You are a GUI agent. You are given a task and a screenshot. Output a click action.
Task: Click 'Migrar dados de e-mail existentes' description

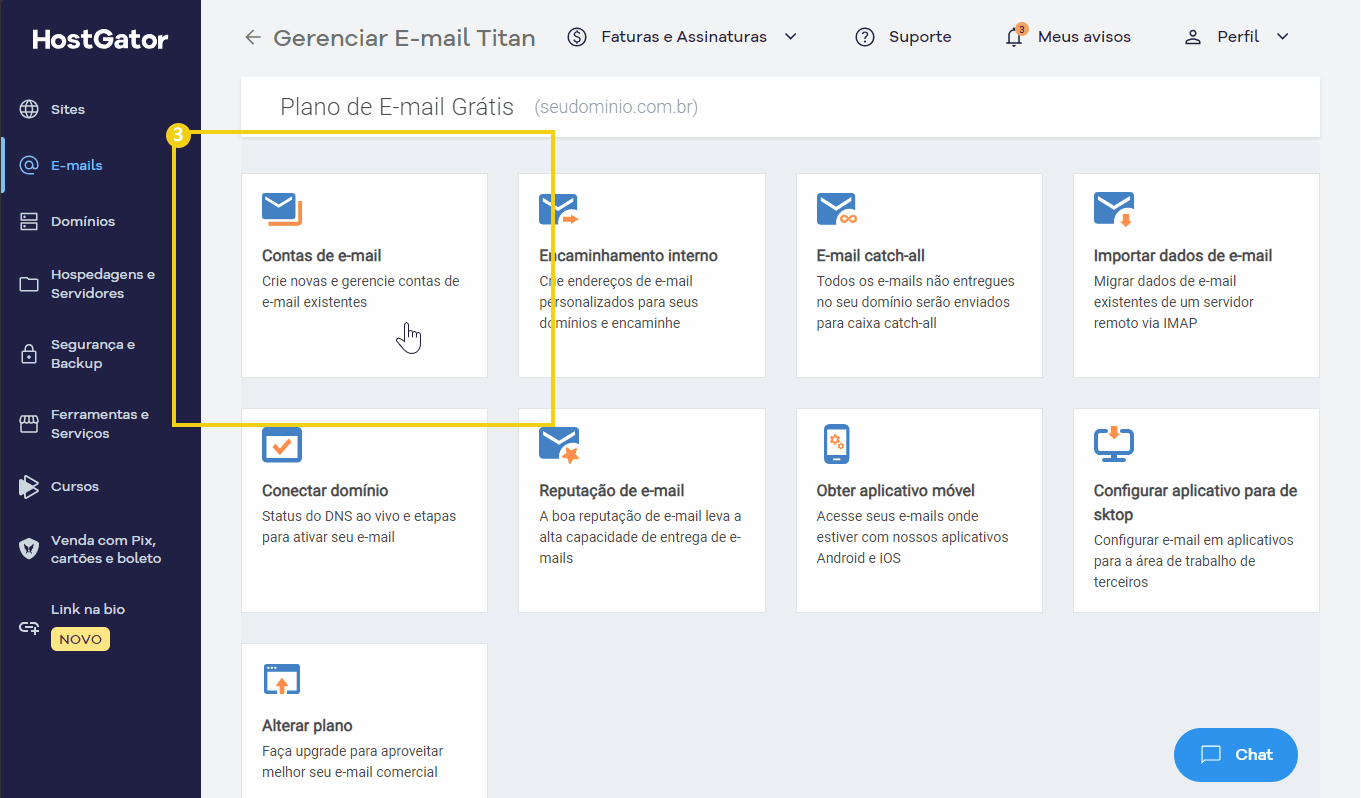tap(1174, 302)
